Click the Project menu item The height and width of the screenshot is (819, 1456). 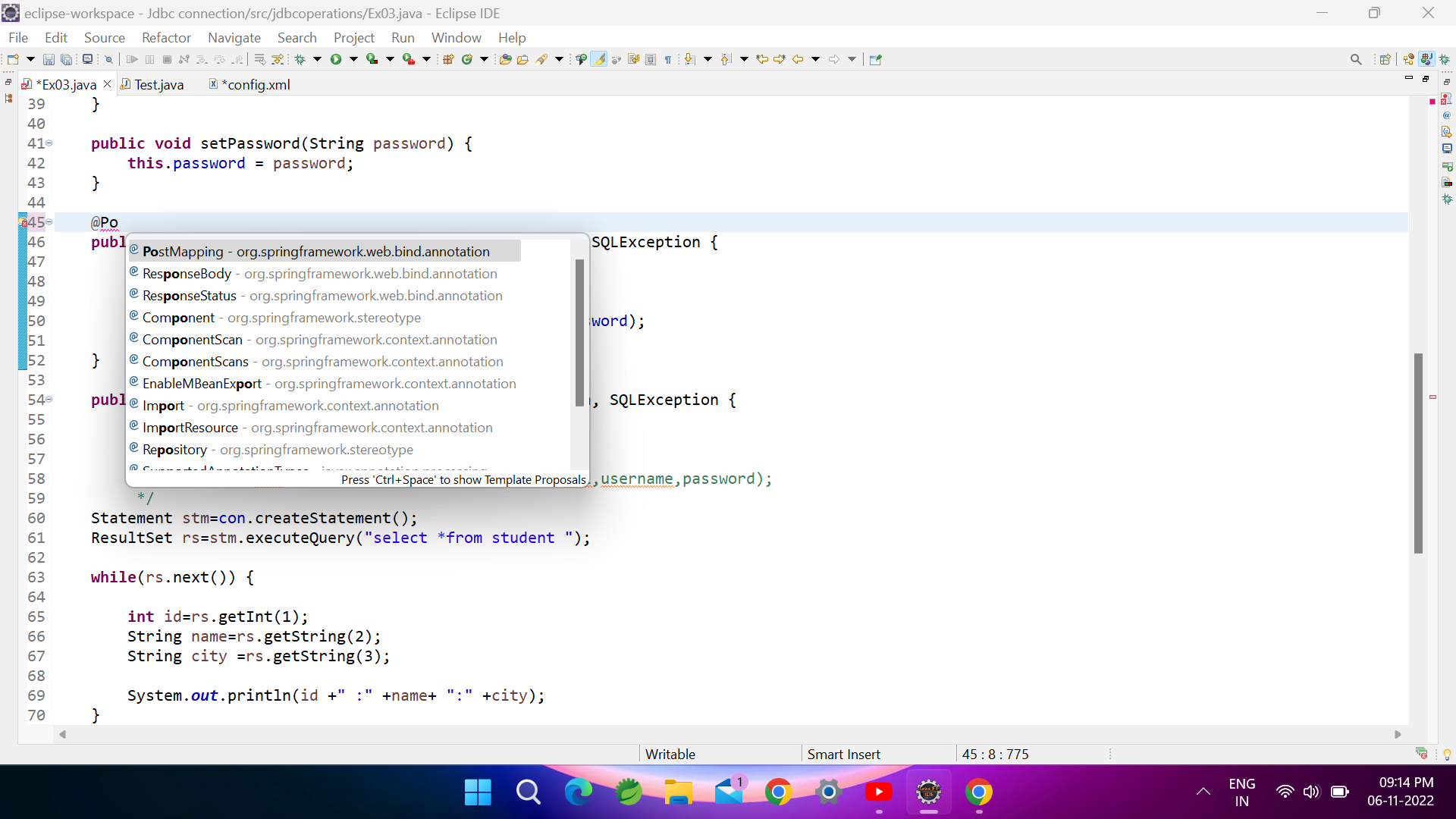pos(354,37)
